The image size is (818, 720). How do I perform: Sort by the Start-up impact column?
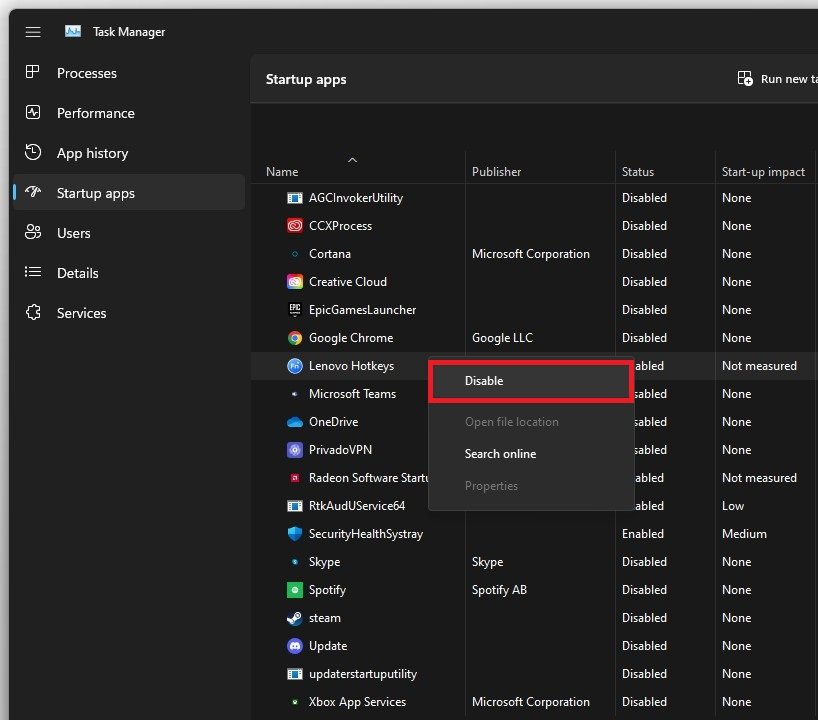(x=763, y=172)
